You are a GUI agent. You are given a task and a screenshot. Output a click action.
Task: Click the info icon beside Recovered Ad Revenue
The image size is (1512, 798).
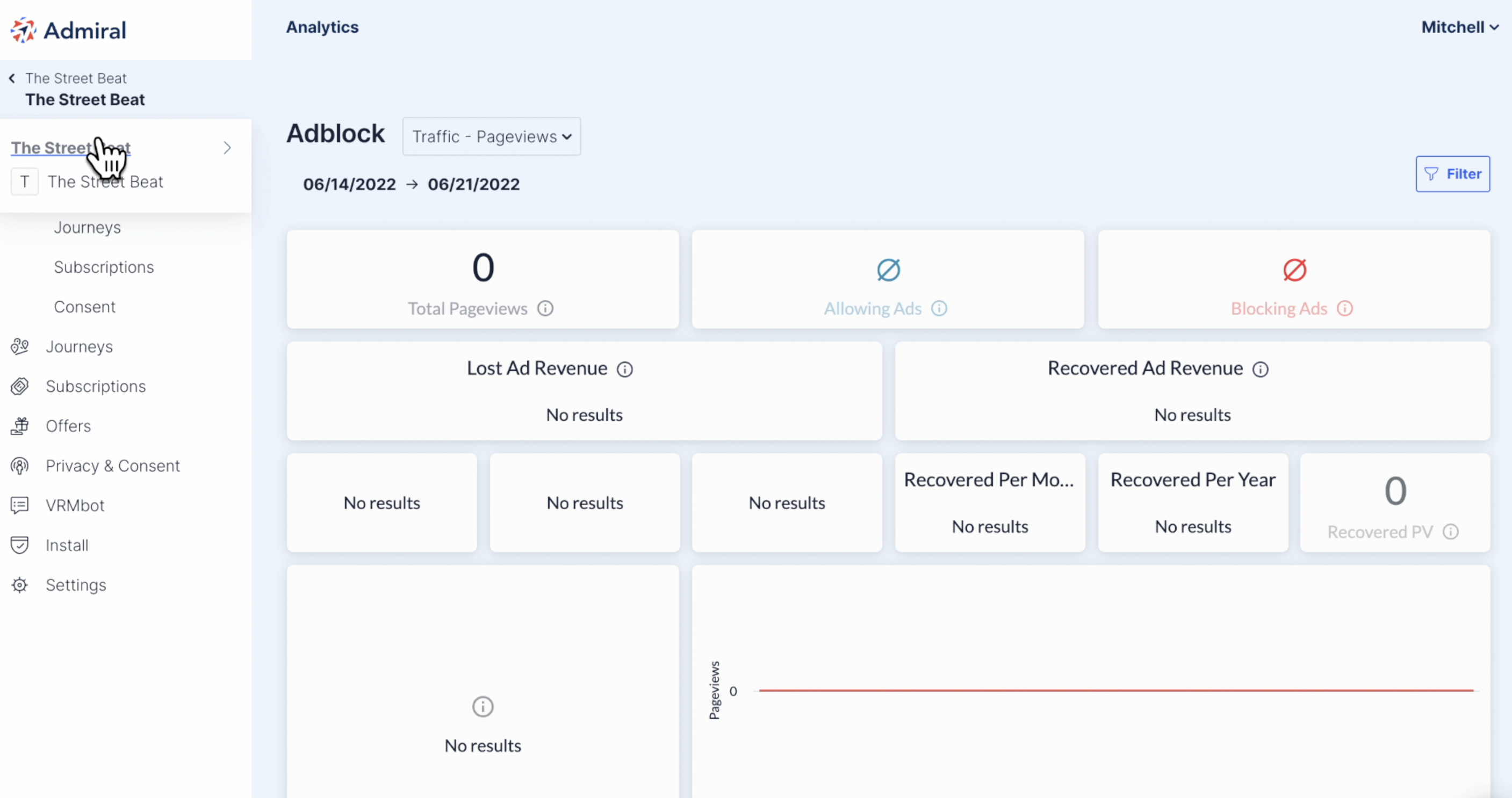(x=1260, y=369)
